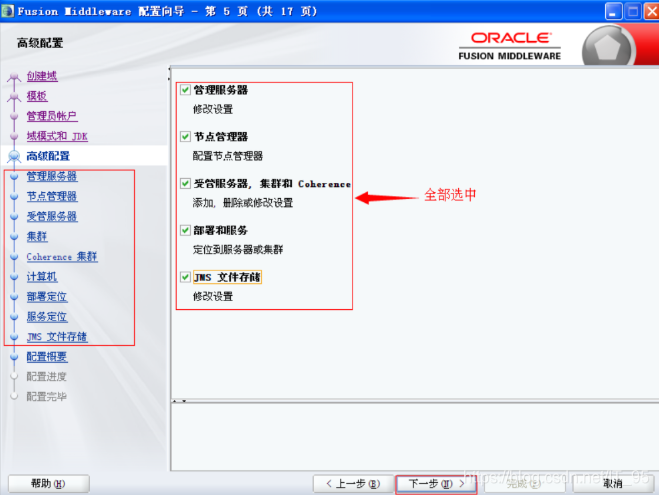Click step bullet icon beside 域模式和 JDK
This screenshot has height=496, width=659.
(x=14, y=136)
